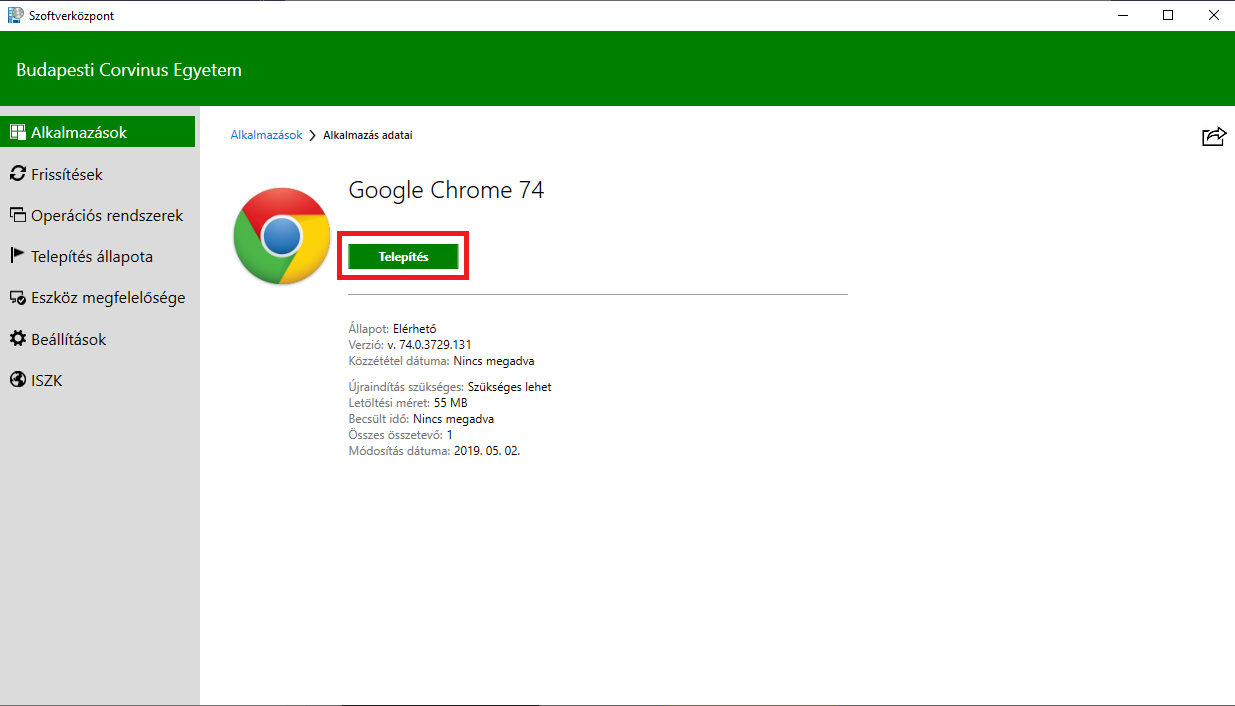Open the Telepítés állapota section
Image resolution: width=1235 pixels, height=706 pixels.
(98, 256)
